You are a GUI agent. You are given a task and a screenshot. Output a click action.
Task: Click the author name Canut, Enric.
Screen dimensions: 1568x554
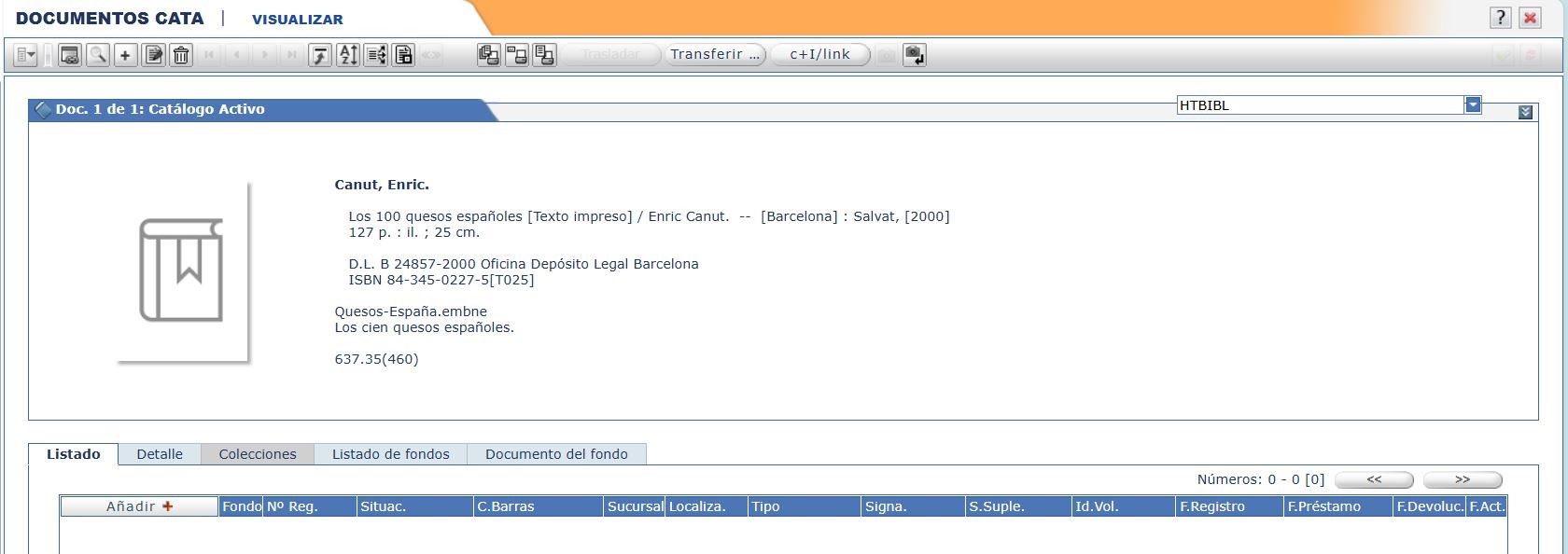click(382, 185)
